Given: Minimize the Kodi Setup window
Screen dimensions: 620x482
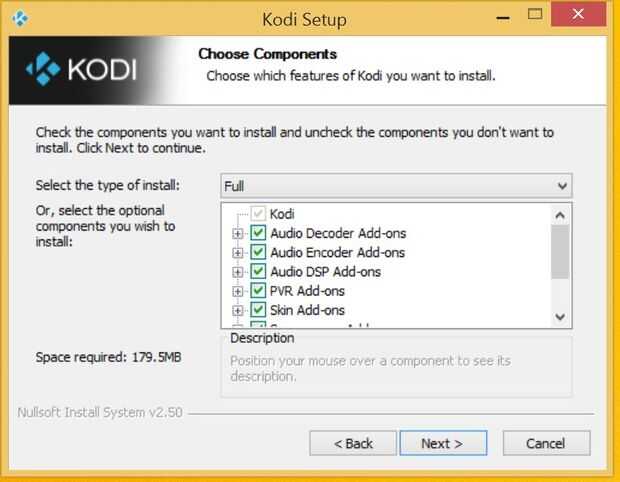Looking at the screenshot, I should coord(502,17).
